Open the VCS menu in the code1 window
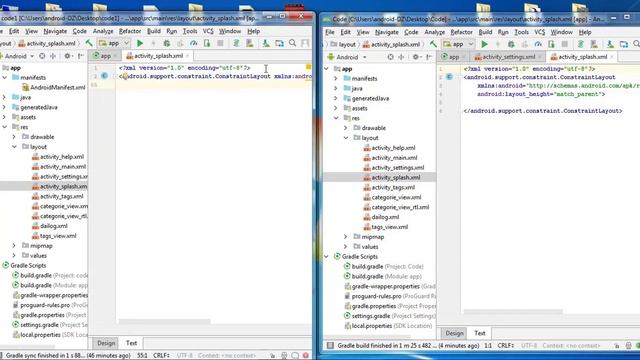 208,31
